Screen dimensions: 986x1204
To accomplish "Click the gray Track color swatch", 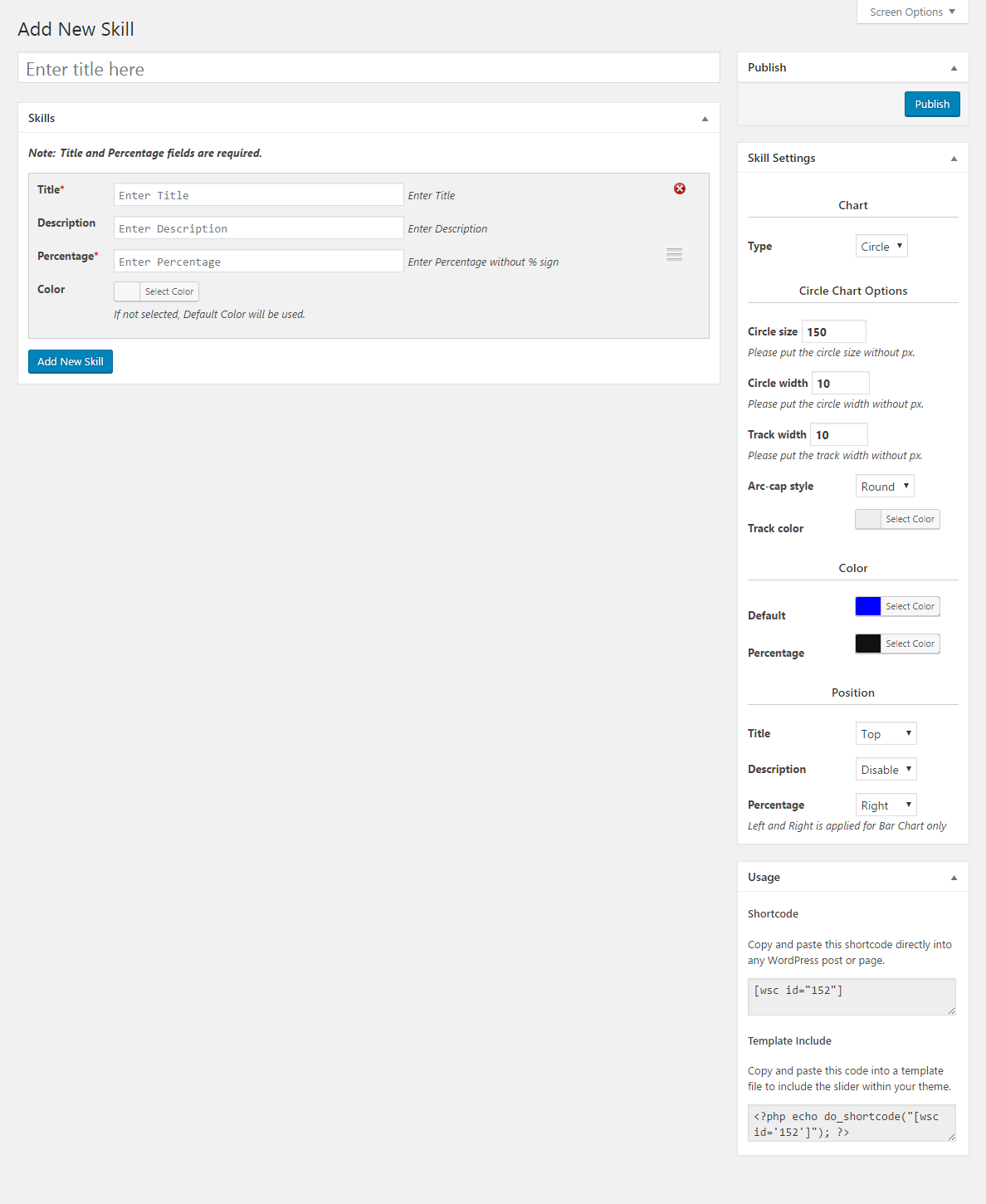I will pos(868,519).
